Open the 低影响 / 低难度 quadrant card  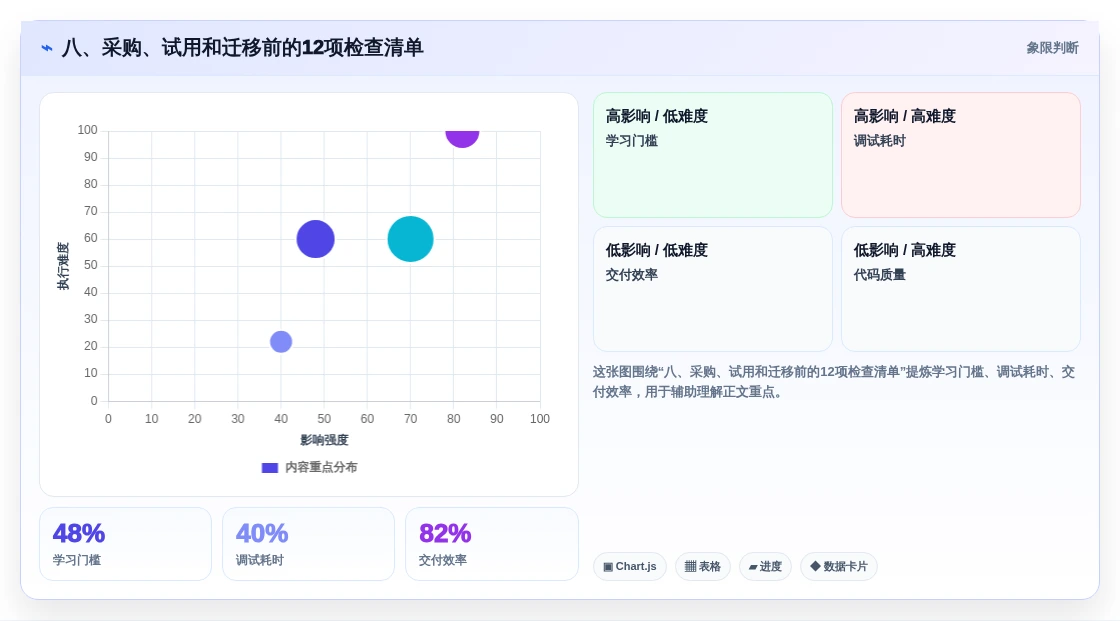click(713, 289)
